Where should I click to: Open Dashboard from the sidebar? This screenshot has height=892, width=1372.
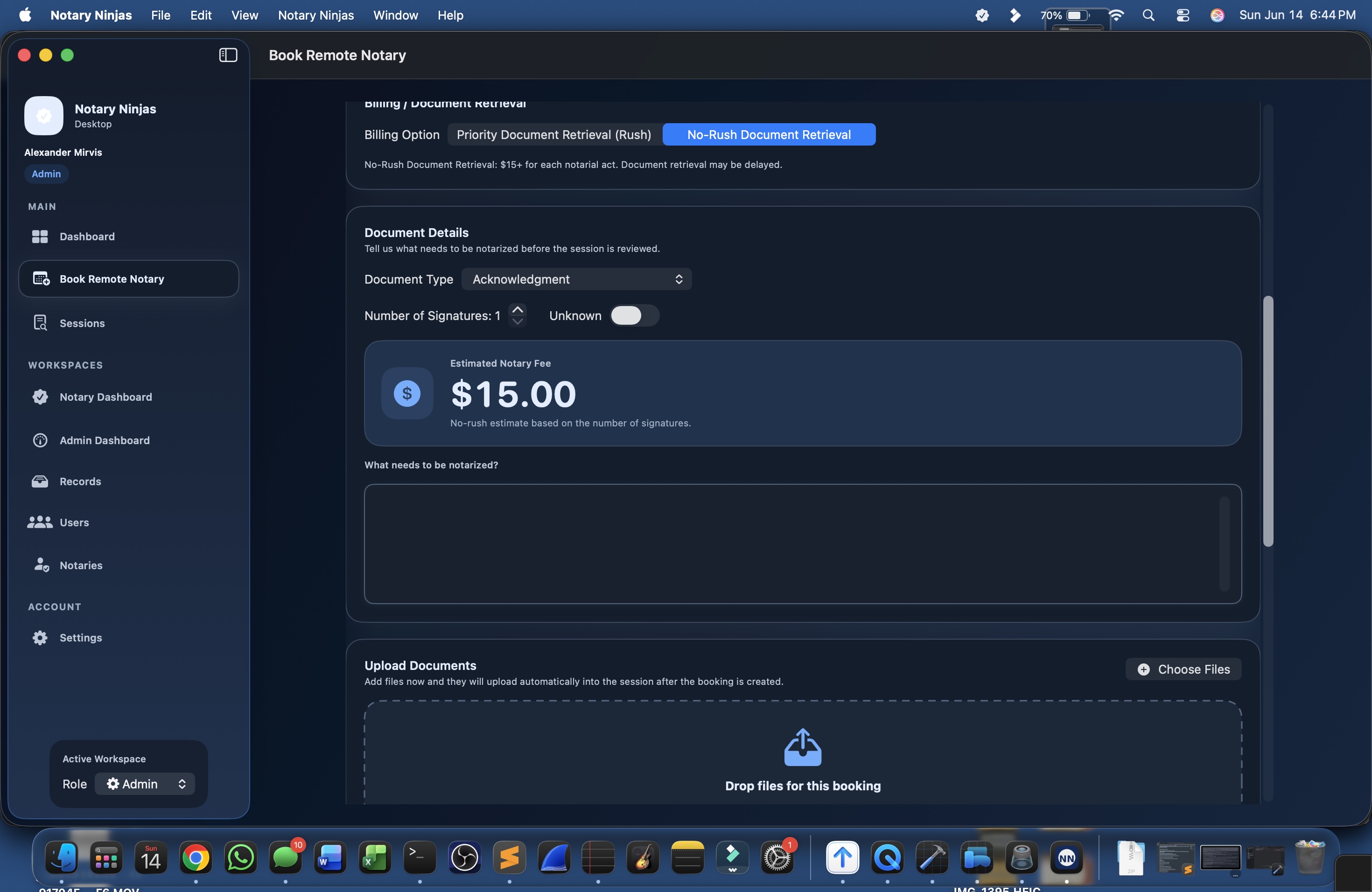(x=128, y=236)
